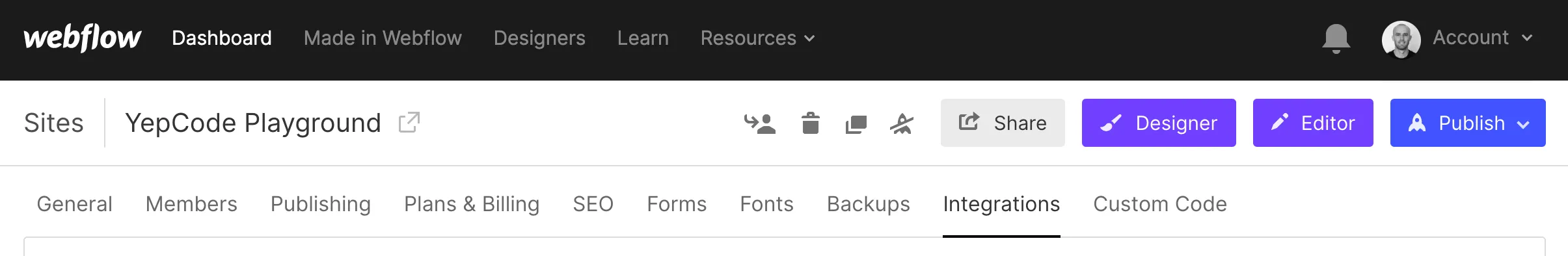Delete site using trash icon

[810, 123]
